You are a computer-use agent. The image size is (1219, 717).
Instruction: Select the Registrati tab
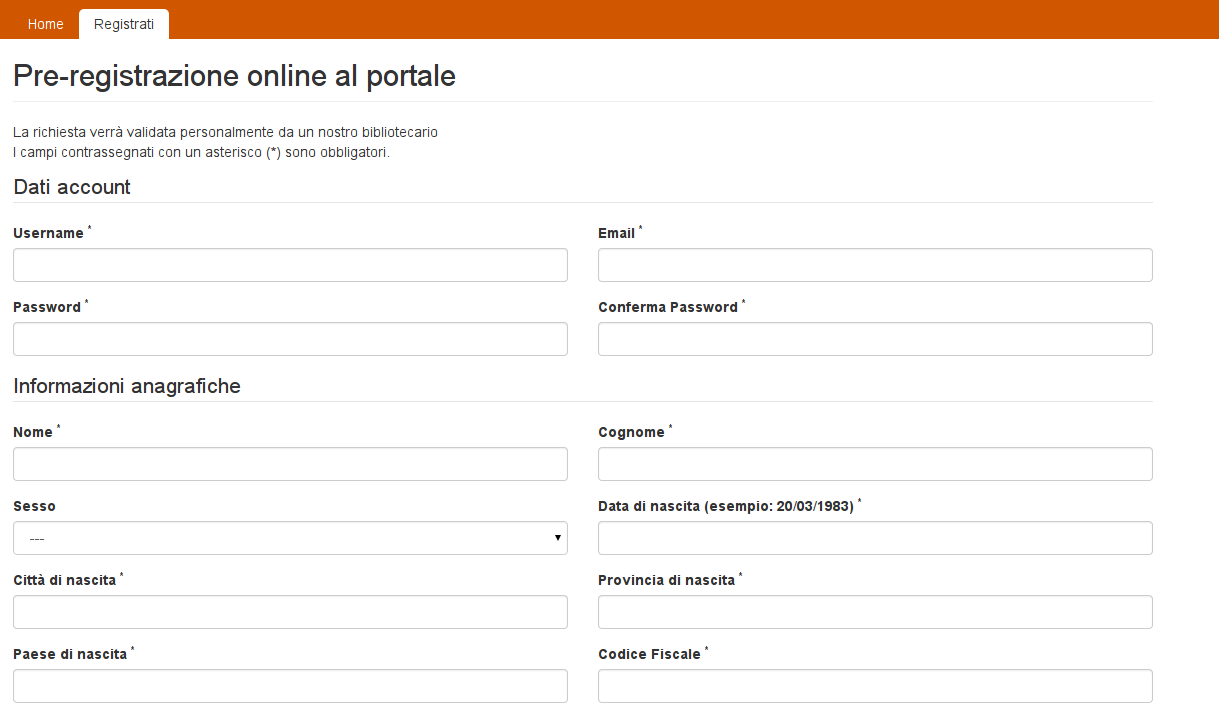point(123,23)
